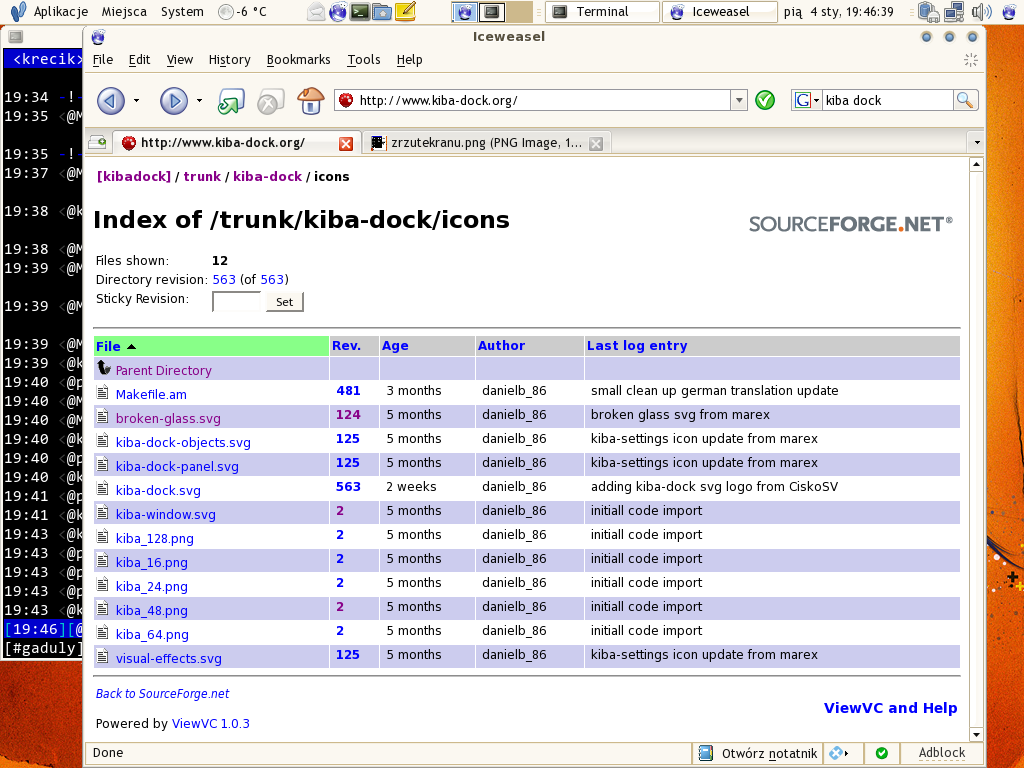The image size is (1024, 768).
Task: Open the kiba-dock-objects.svg file link
Action: [x=183, y=442]
